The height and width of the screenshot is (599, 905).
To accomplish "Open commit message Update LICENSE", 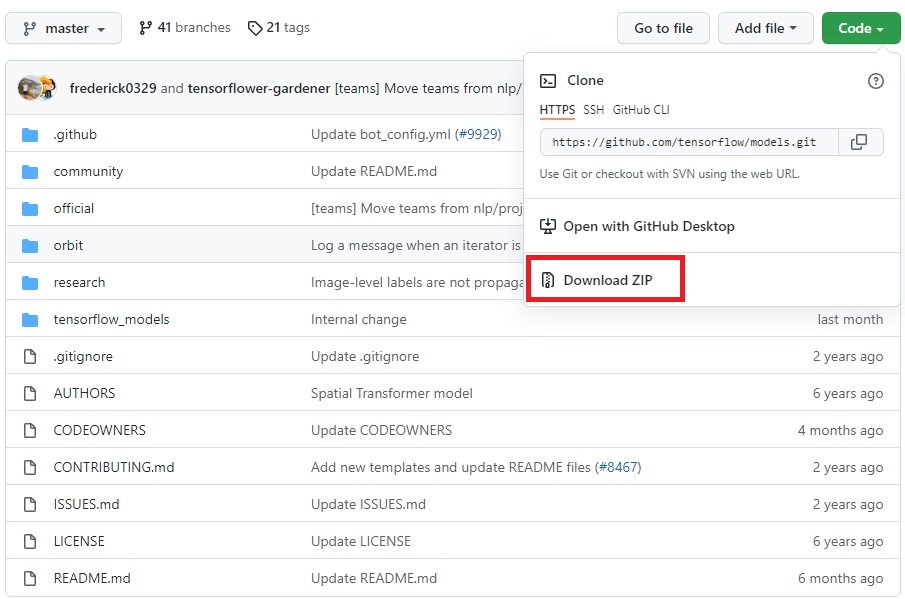I will click(361, 541).
